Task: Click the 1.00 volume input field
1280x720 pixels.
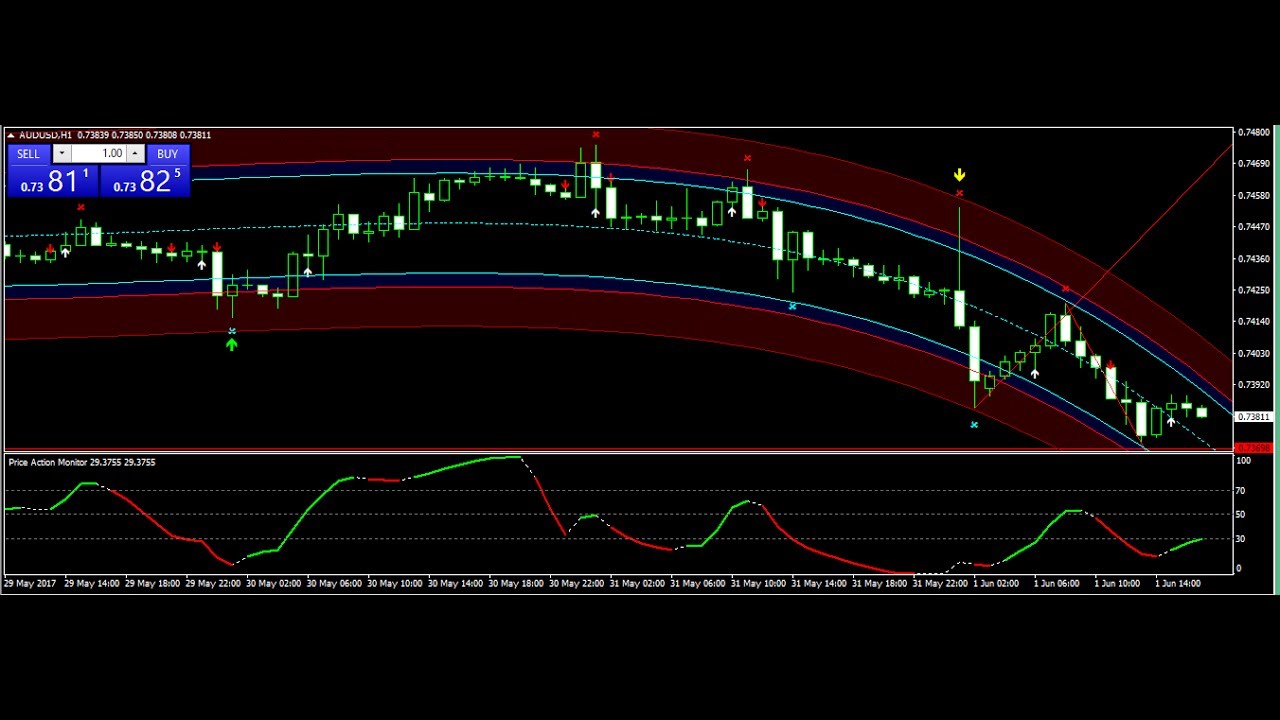Action: (x=98, y=154)
